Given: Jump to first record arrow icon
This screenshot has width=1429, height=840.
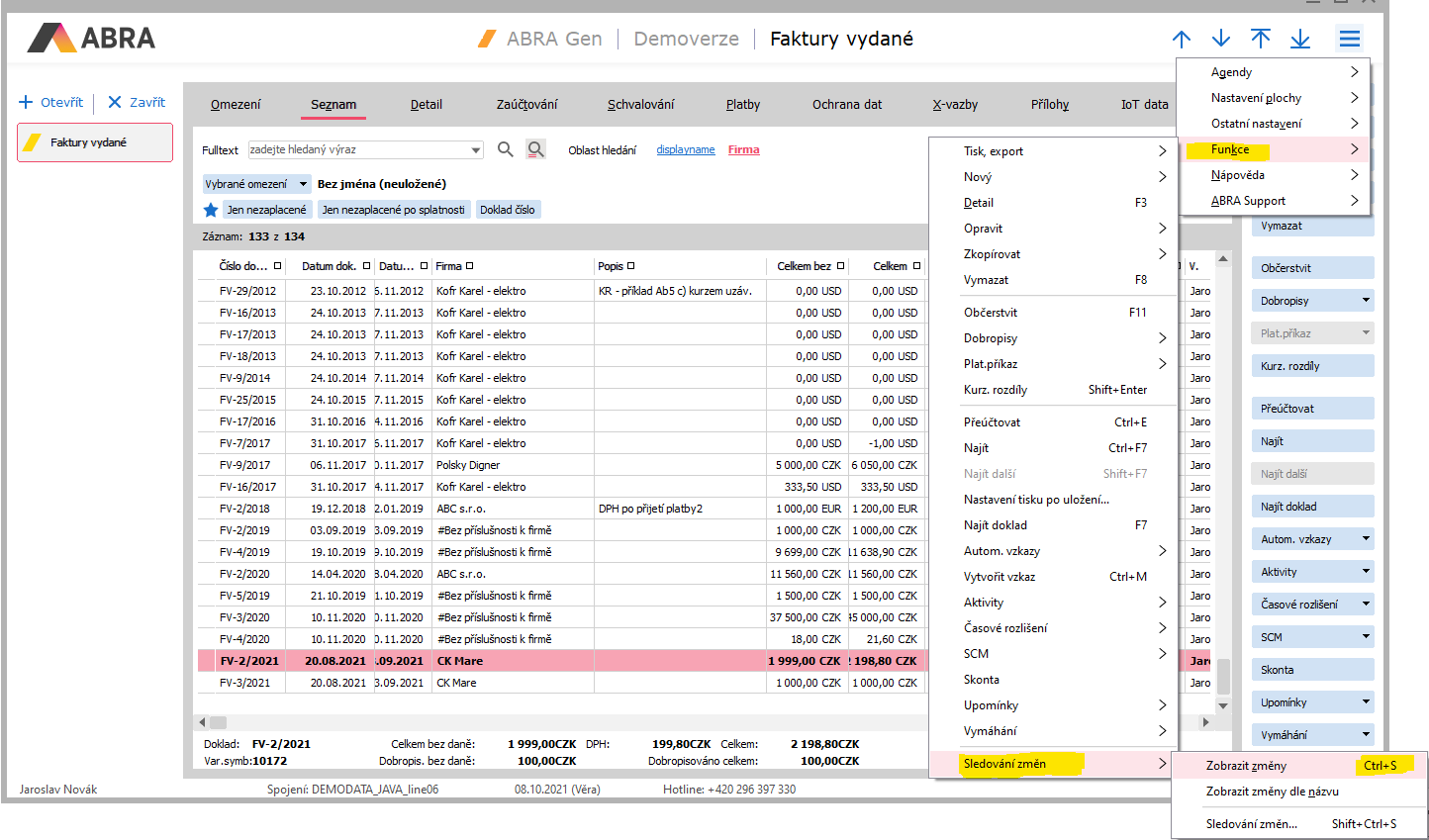Looking at the screenshot, I should [x=1261, y=39].
